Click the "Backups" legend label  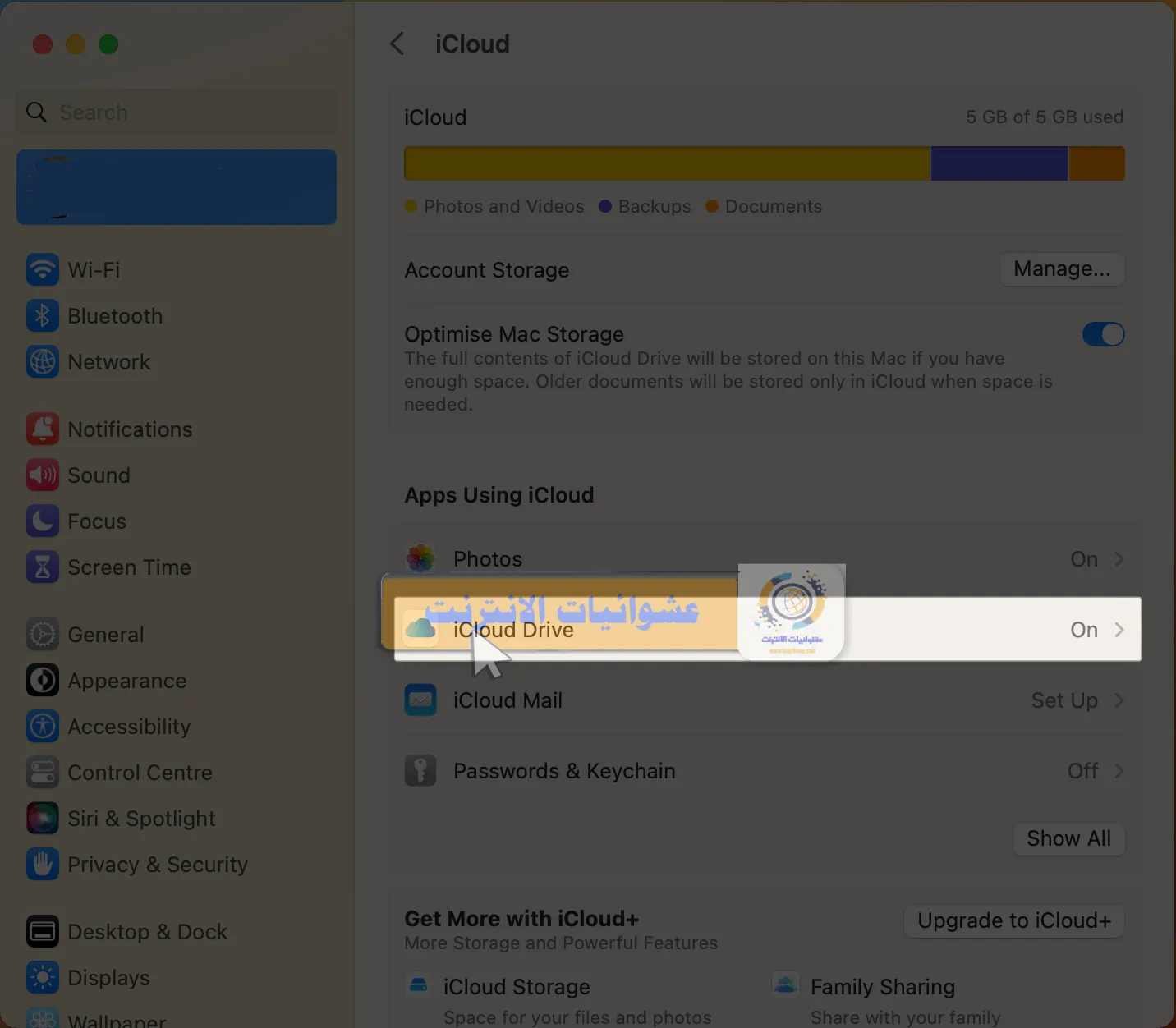[x=655, y=206]
